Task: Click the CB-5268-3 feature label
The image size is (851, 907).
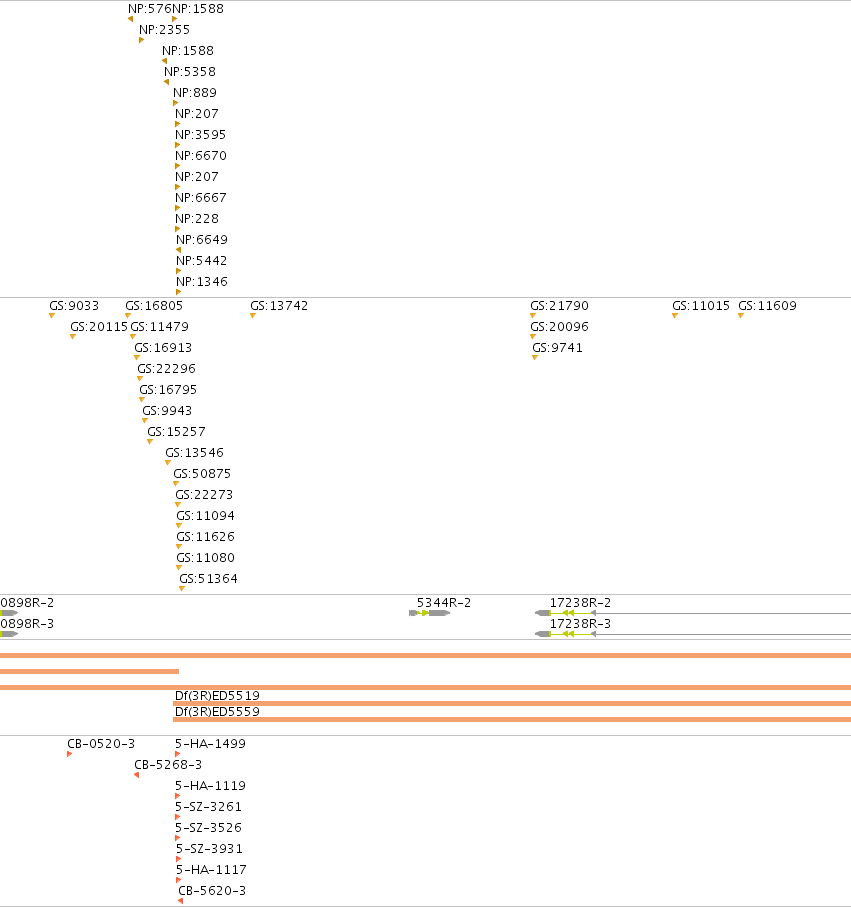Action: point(168,765)
